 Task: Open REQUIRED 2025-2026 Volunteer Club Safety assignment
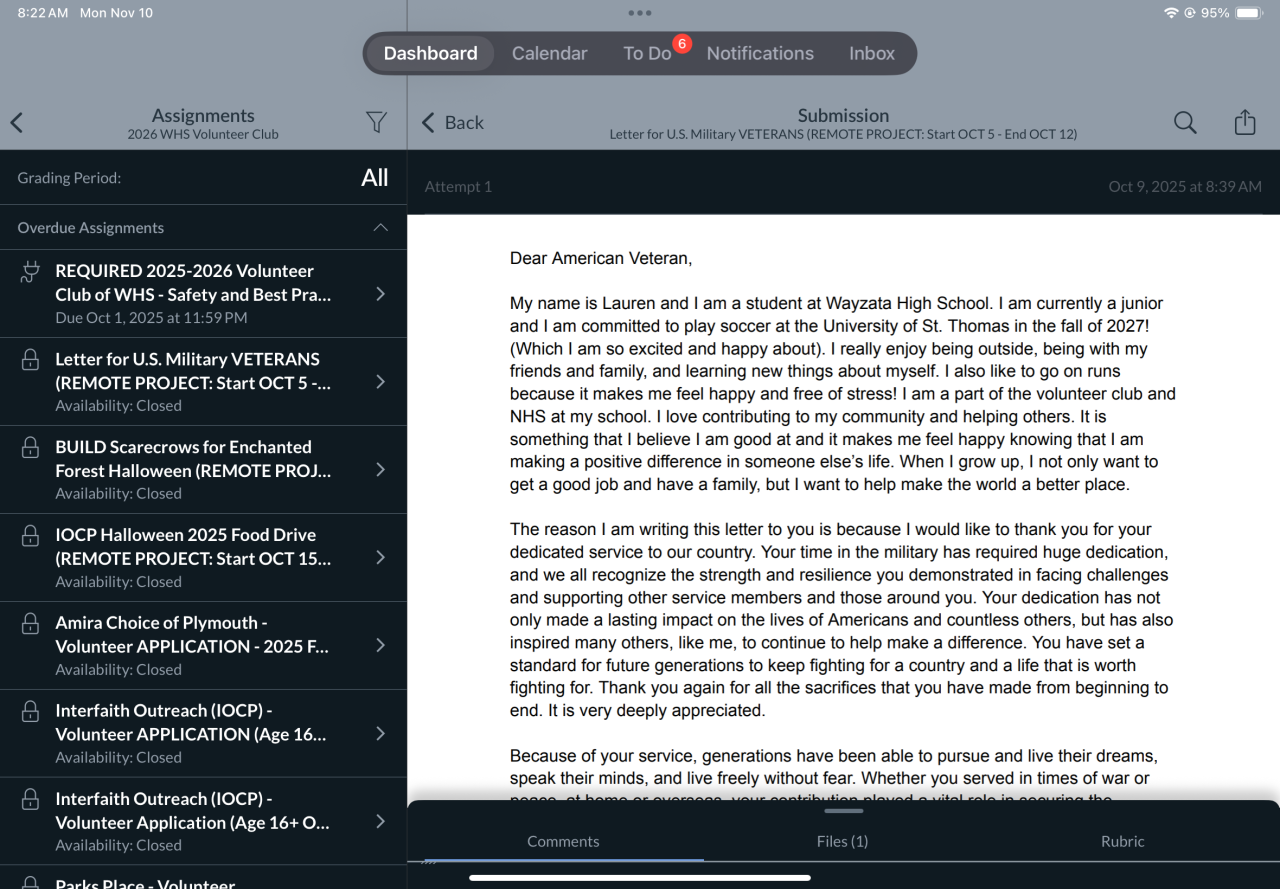[x=204, y=294]
